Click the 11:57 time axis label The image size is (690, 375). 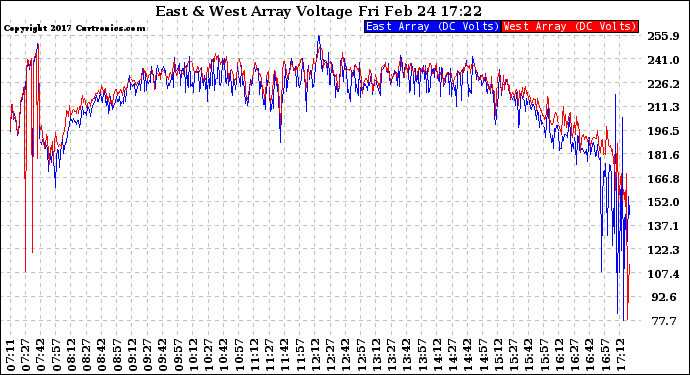(x=300, y=355)
